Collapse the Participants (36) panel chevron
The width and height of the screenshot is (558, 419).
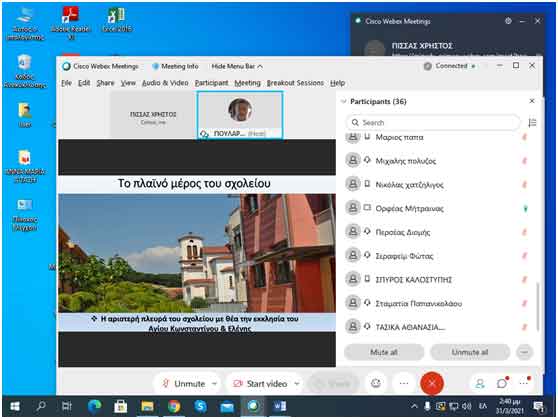344,101
